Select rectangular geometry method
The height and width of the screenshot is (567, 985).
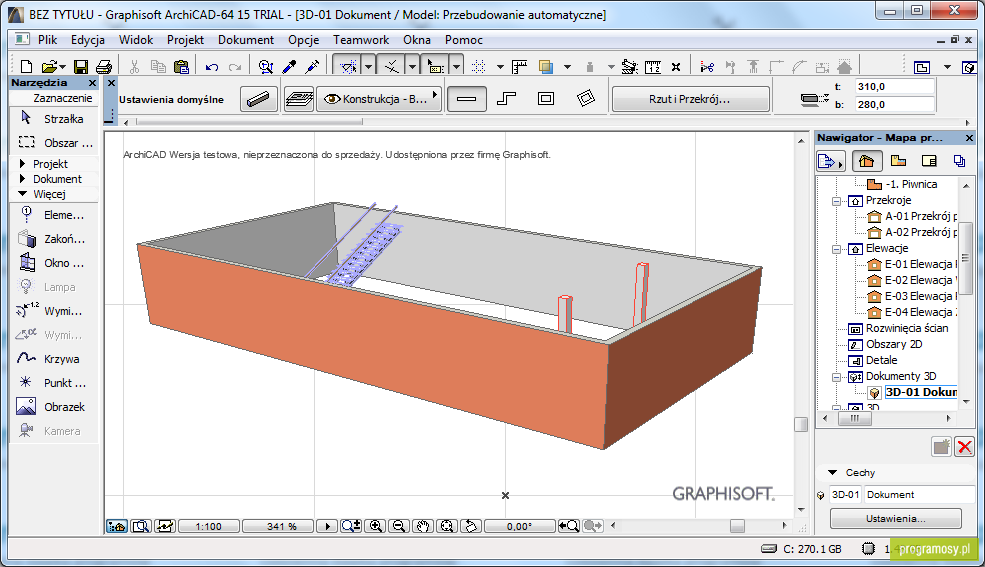point(546,99)
